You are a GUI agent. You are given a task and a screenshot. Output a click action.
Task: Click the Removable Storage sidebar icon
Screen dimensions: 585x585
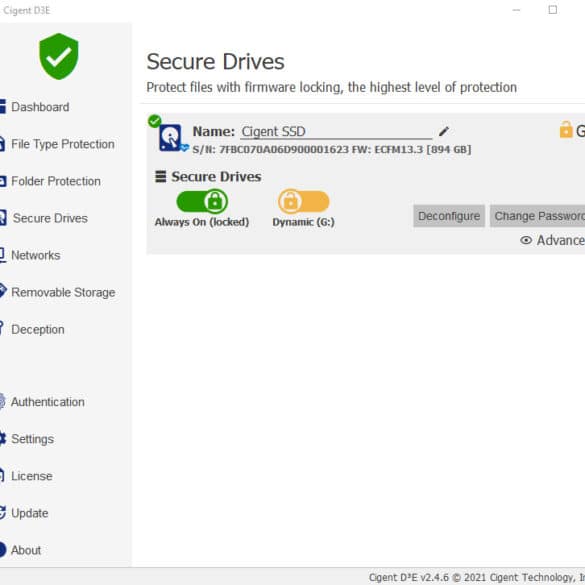coord(3,291)
